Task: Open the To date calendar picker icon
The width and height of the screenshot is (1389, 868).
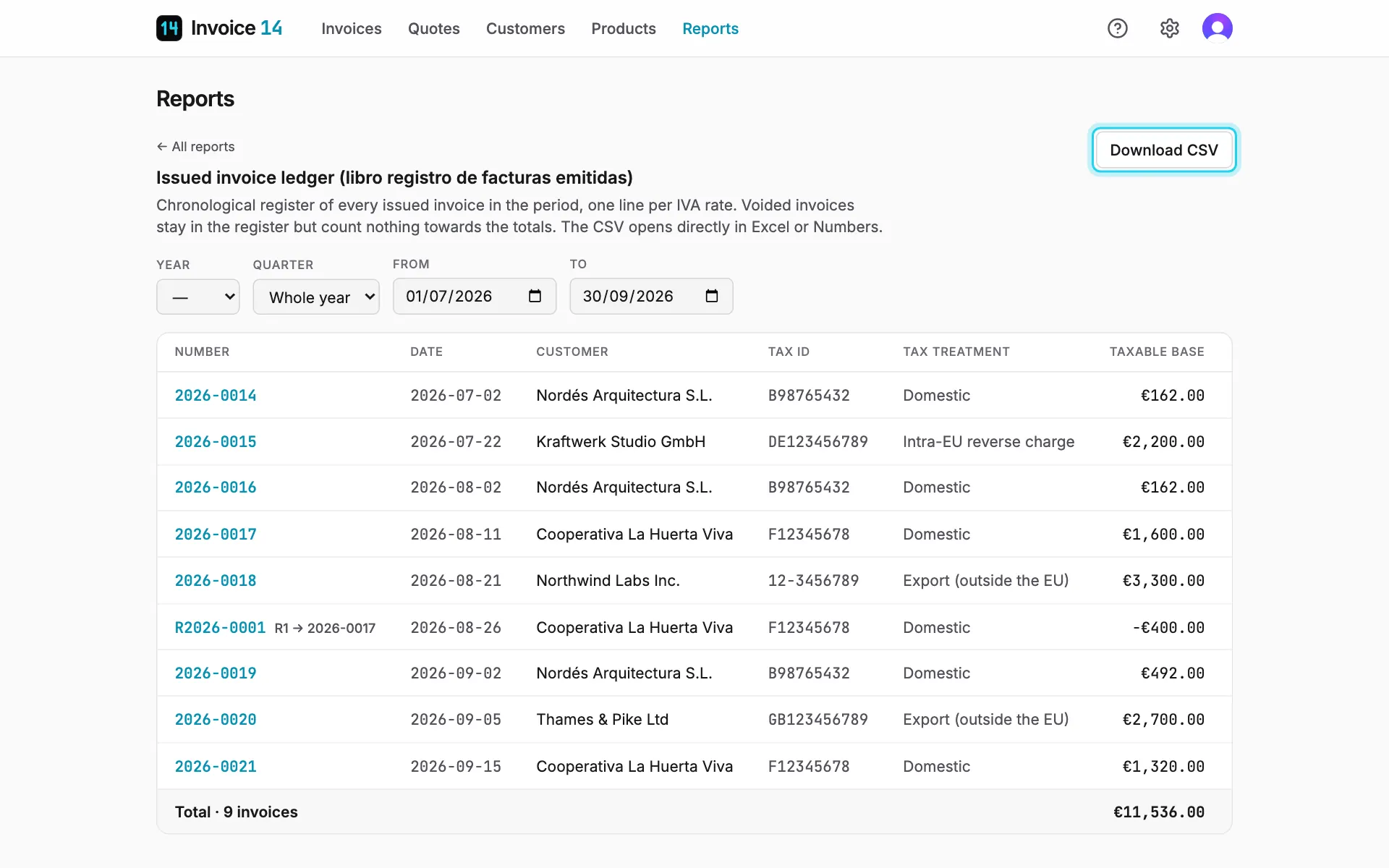Action: (712, 296)
